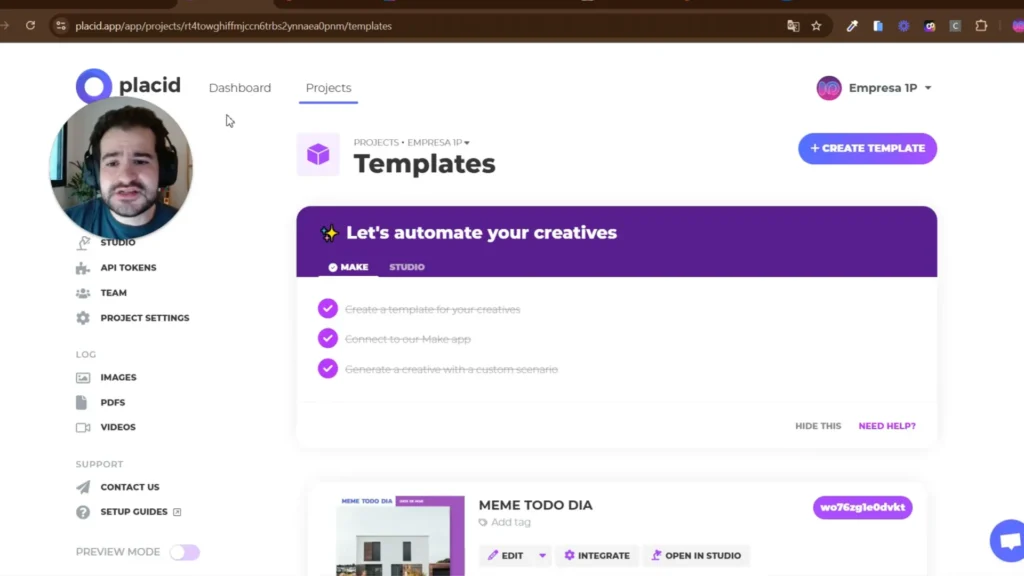The height and width of the screenshot is (576, 1024).
Task: Click the MEME TODO DIA title
Action: coord(536,505)
